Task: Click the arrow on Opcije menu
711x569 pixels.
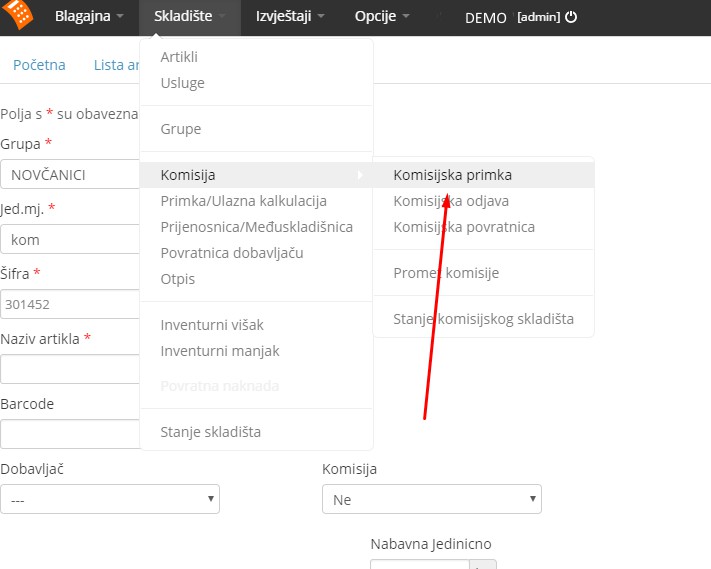Action: [406, 17]
